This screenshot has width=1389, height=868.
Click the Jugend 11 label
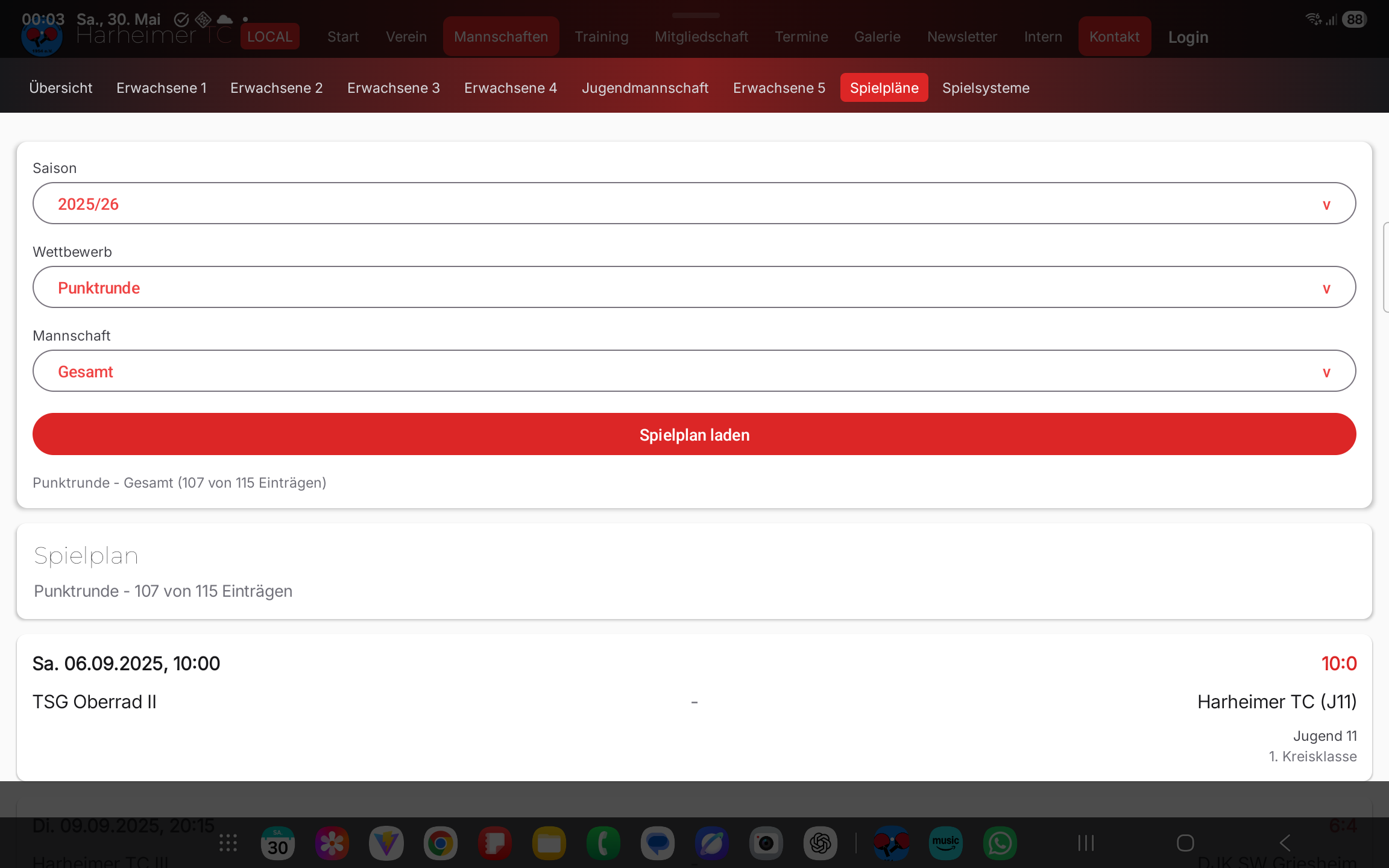1325,736
